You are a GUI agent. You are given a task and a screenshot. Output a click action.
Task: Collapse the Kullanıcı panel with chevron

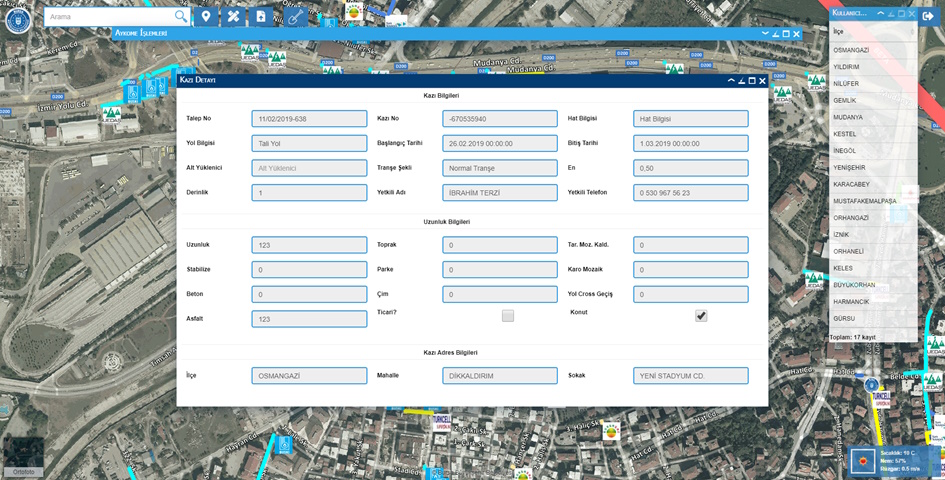click(x=880, y=14)
